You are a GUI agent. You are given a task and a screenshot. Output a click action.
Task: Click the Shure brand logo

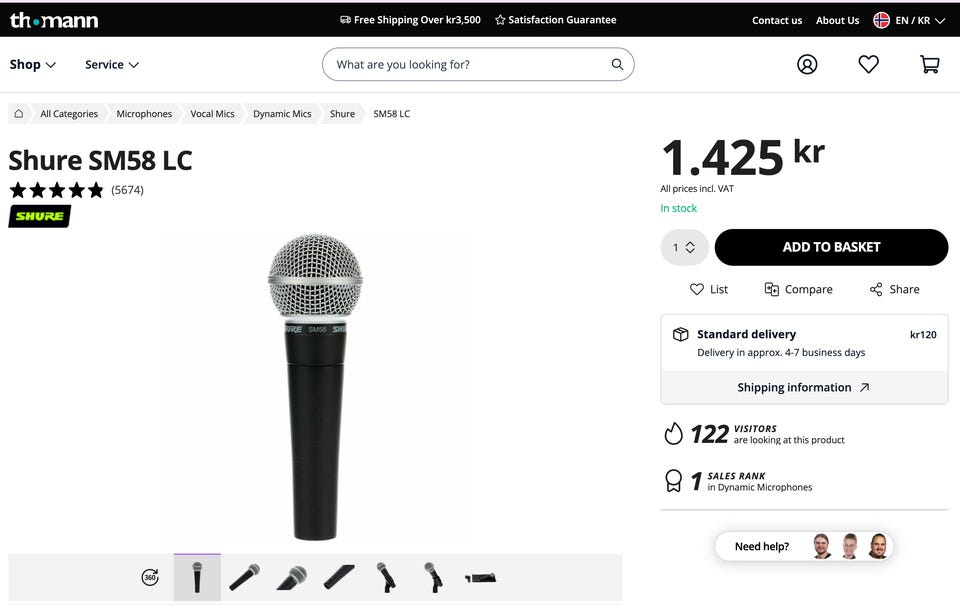click(40, 216)
